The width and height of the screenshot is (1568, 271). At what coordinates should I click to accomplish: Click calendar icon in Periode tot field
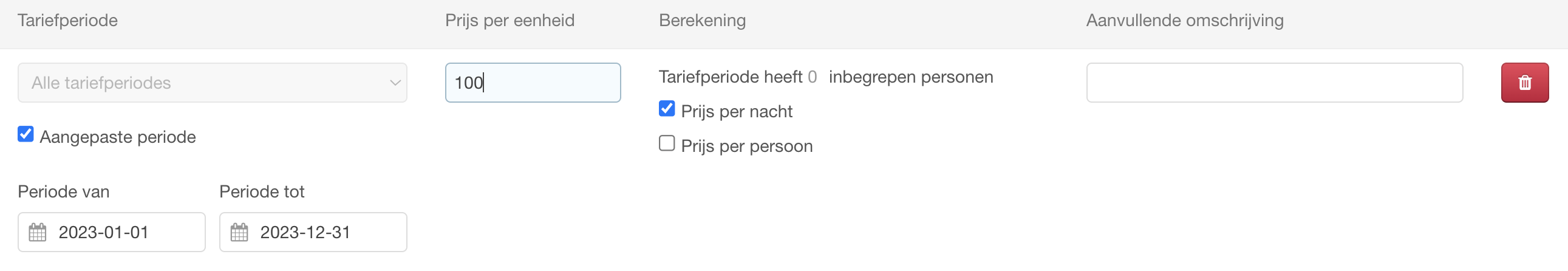pyautogui.click(x=239, y=232)
